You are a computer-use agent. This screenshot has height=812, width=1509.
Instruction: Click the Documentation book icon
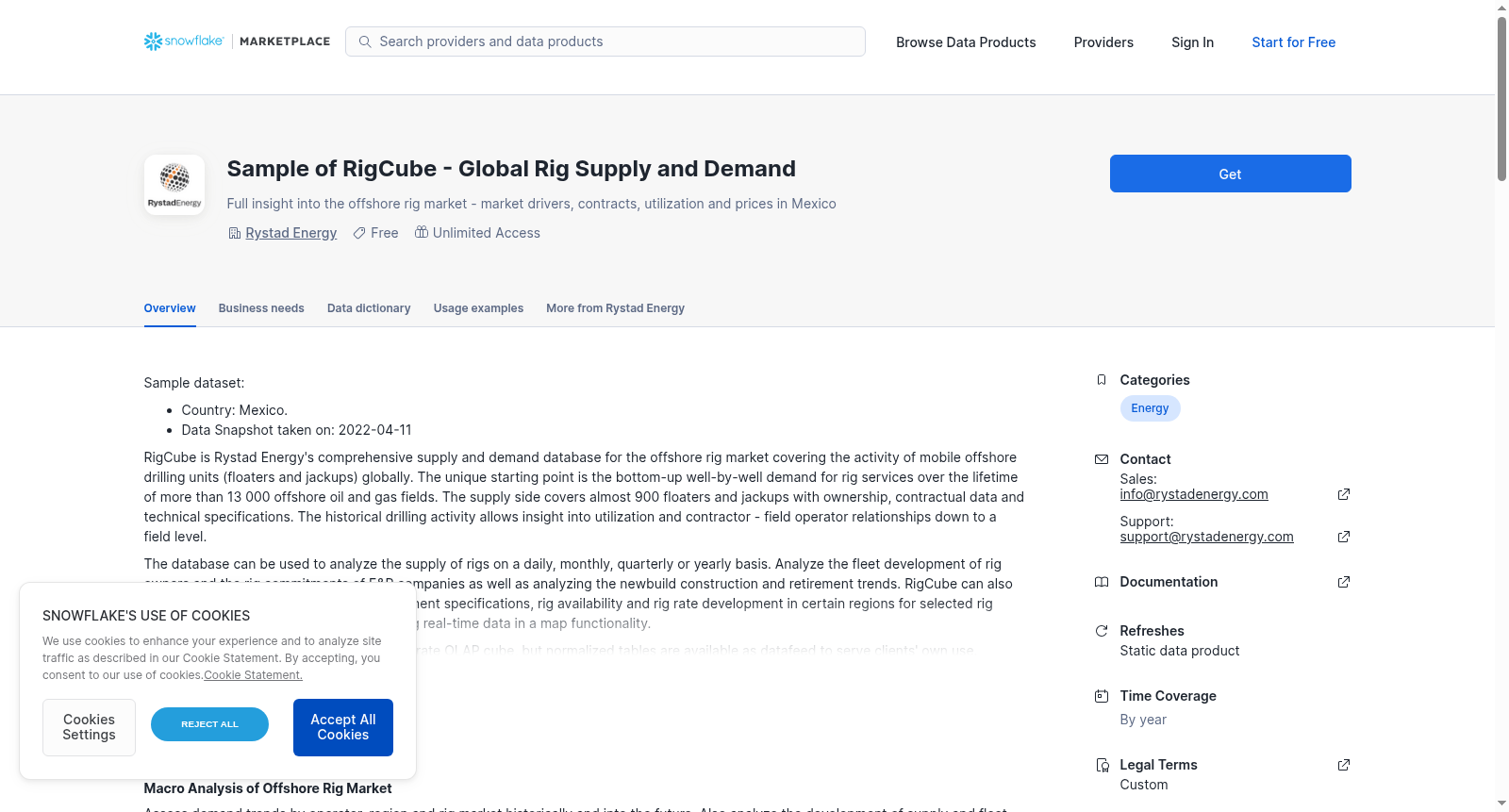click(x=1102, y=582)
